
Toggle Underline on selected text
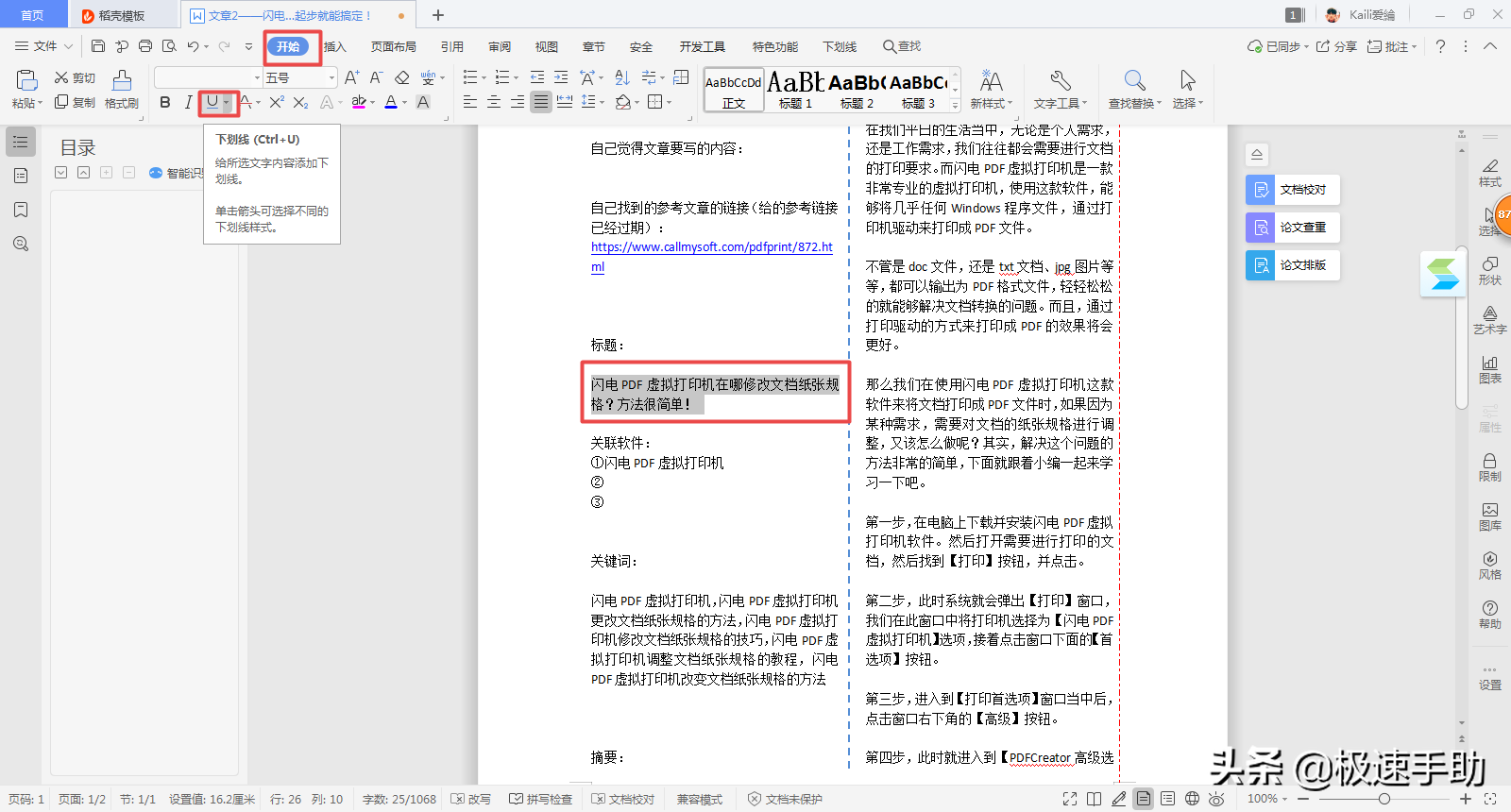tap(212, 102)
